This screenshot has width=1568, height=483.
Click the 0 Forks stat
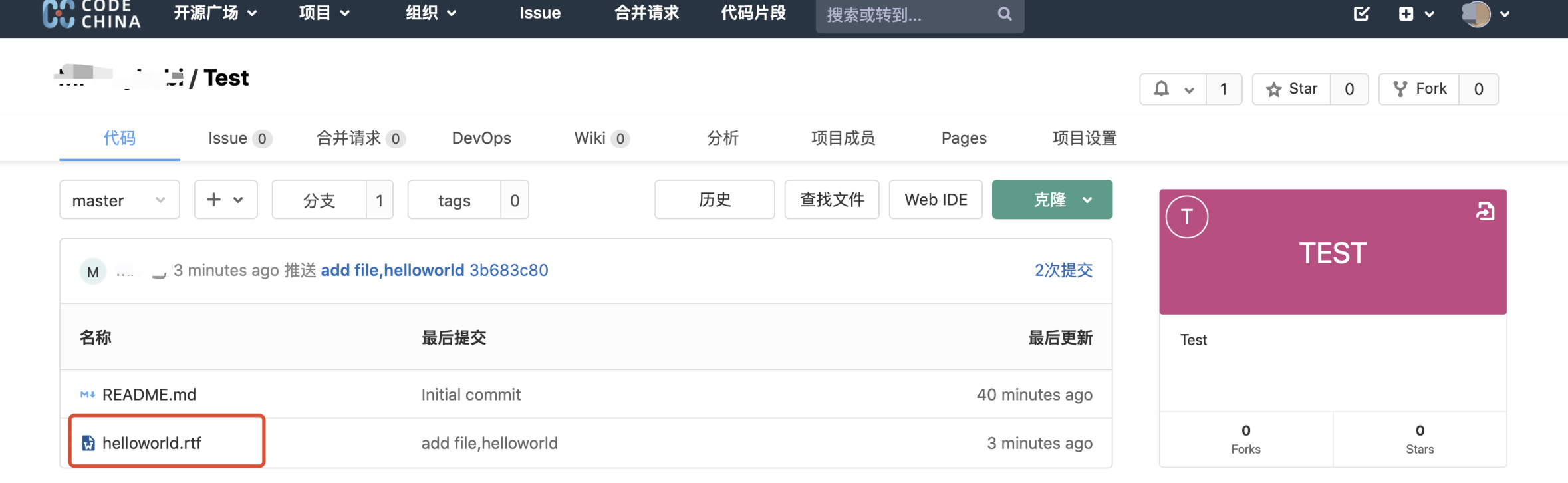(1246, 440)
